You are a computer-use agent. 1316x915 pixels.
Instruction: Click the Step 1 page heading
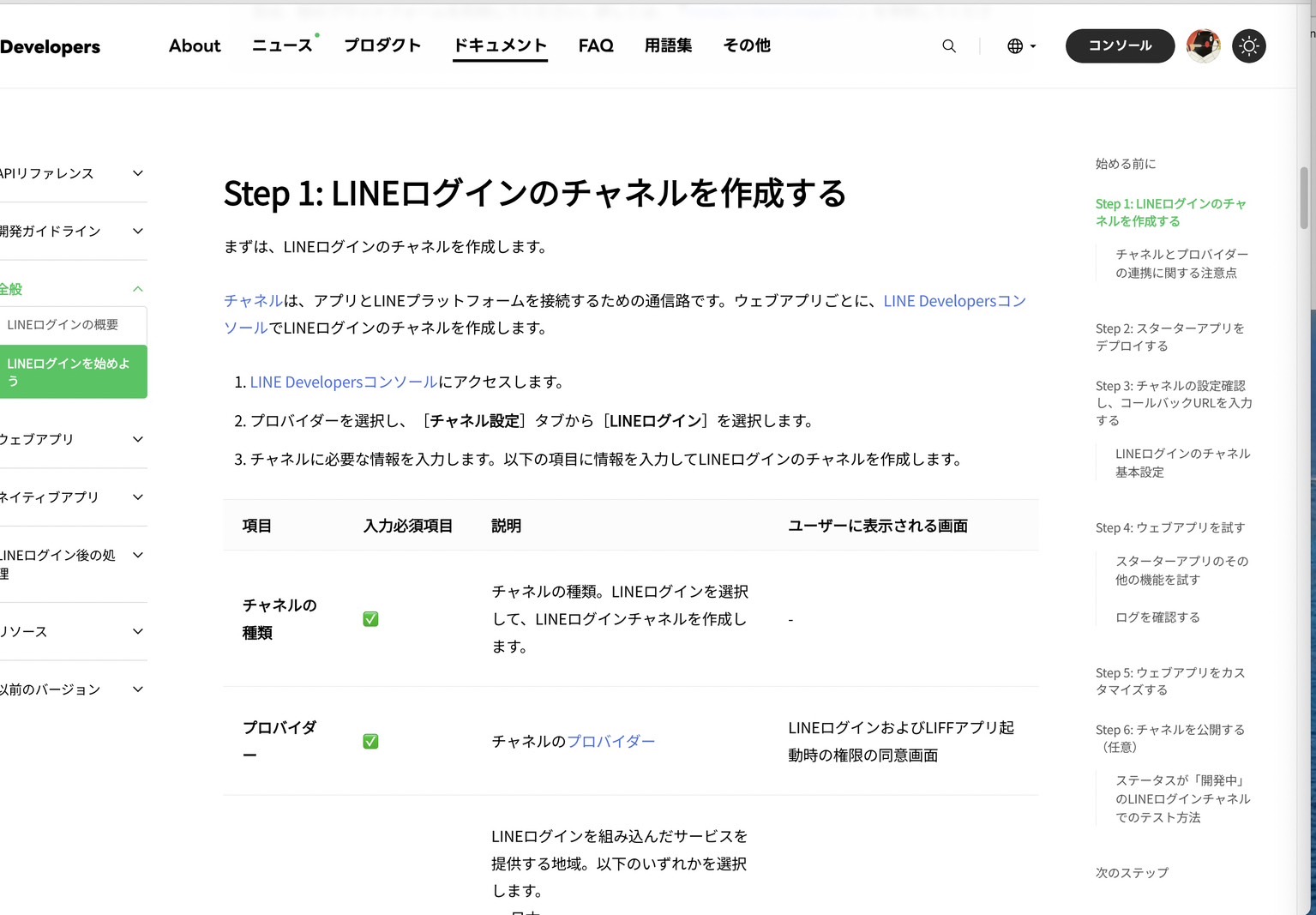pos(535,194)
